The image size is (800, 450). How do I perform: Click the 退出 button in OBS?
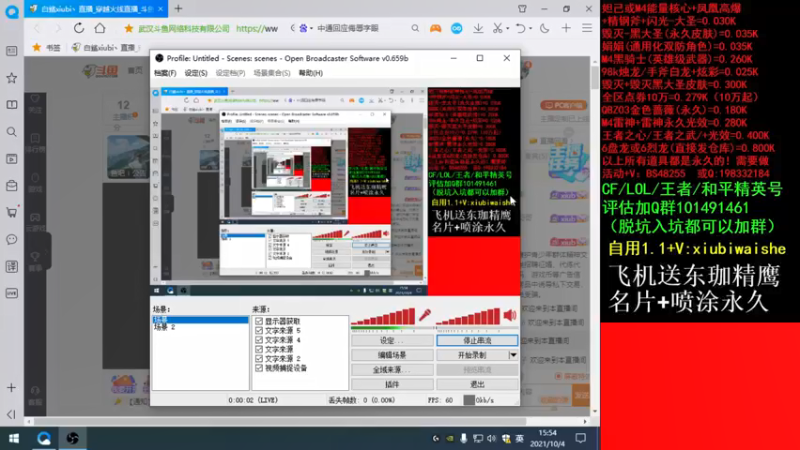coord(477,384)
